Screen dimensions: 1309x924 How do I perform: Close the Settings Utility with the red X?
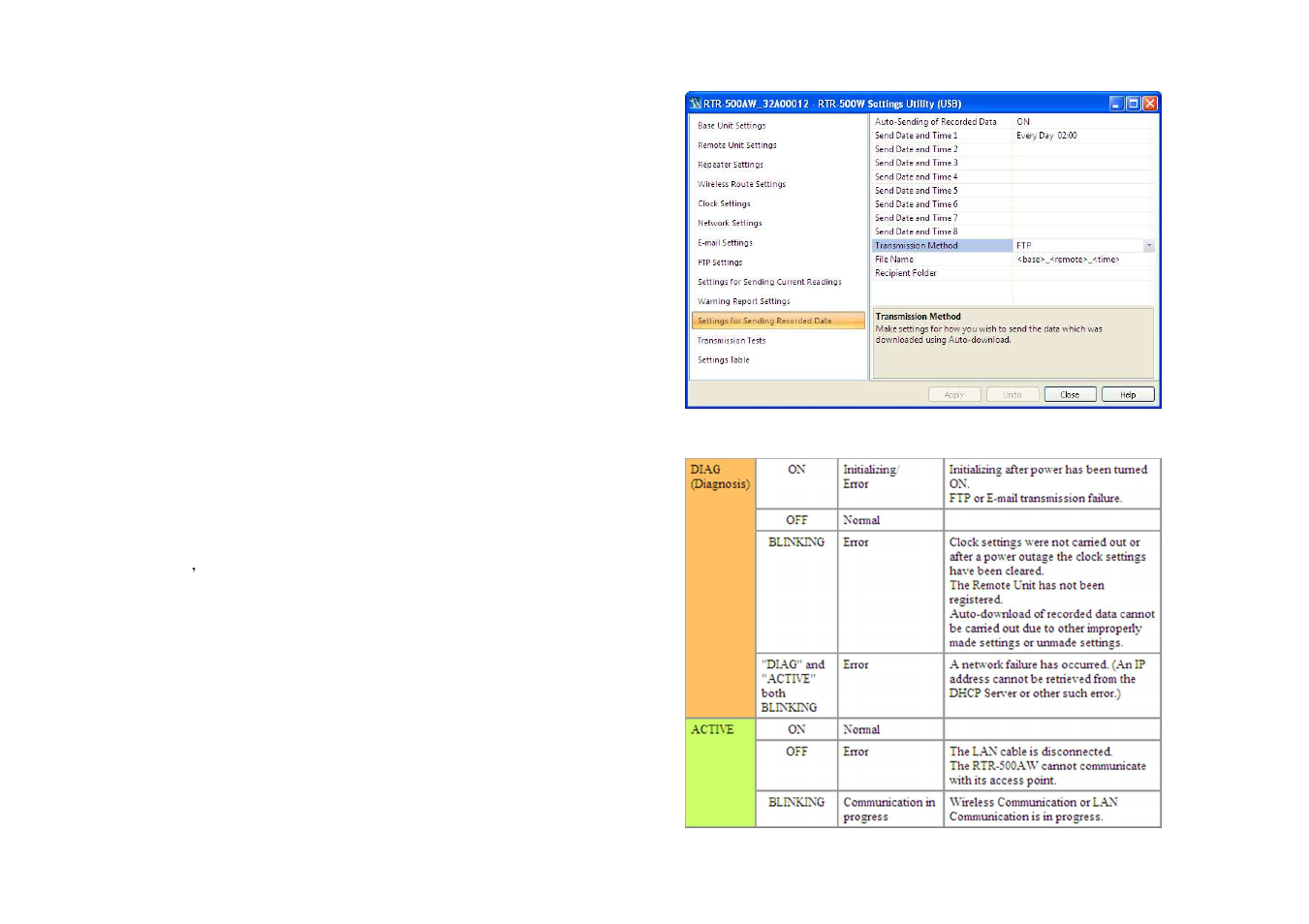tap(1150, 104)
